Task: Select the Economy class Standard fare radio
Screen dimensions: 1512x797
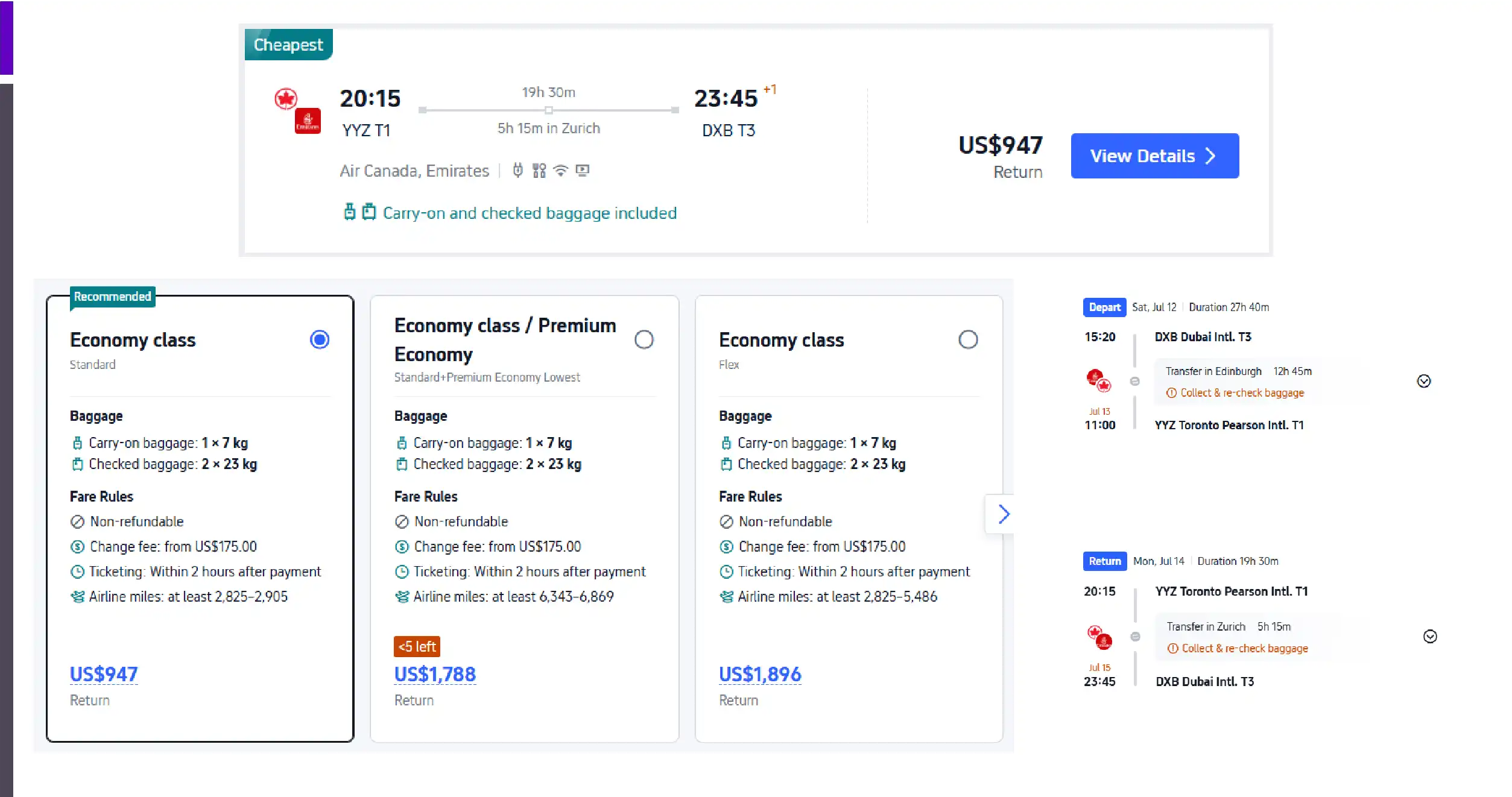Action: (x=319, y=339)
